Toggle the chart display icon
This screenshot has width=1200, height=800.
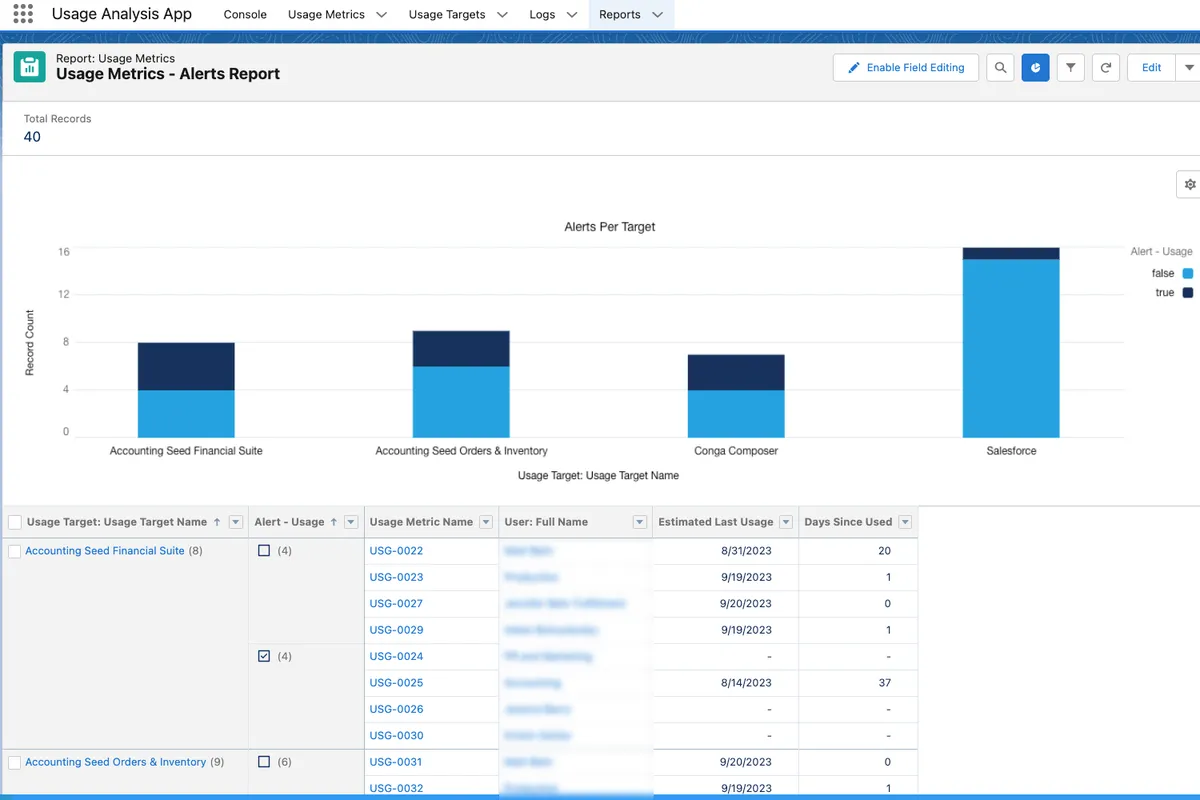click(1035, 67)
